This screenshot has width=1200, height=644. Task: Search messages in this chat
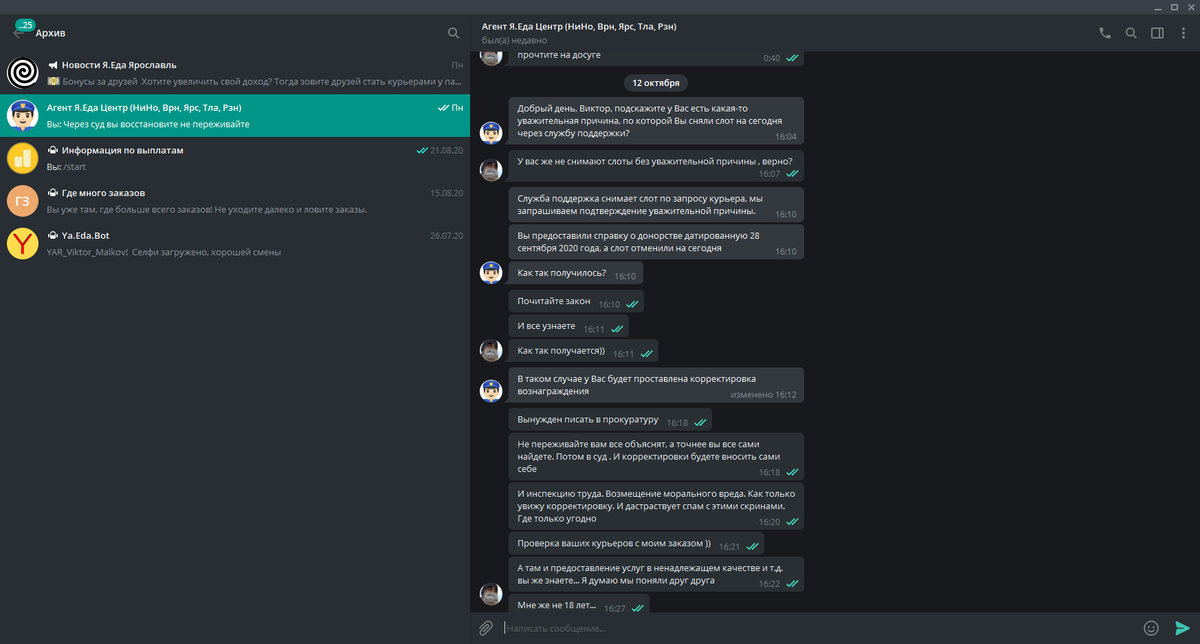(1131, 32)
